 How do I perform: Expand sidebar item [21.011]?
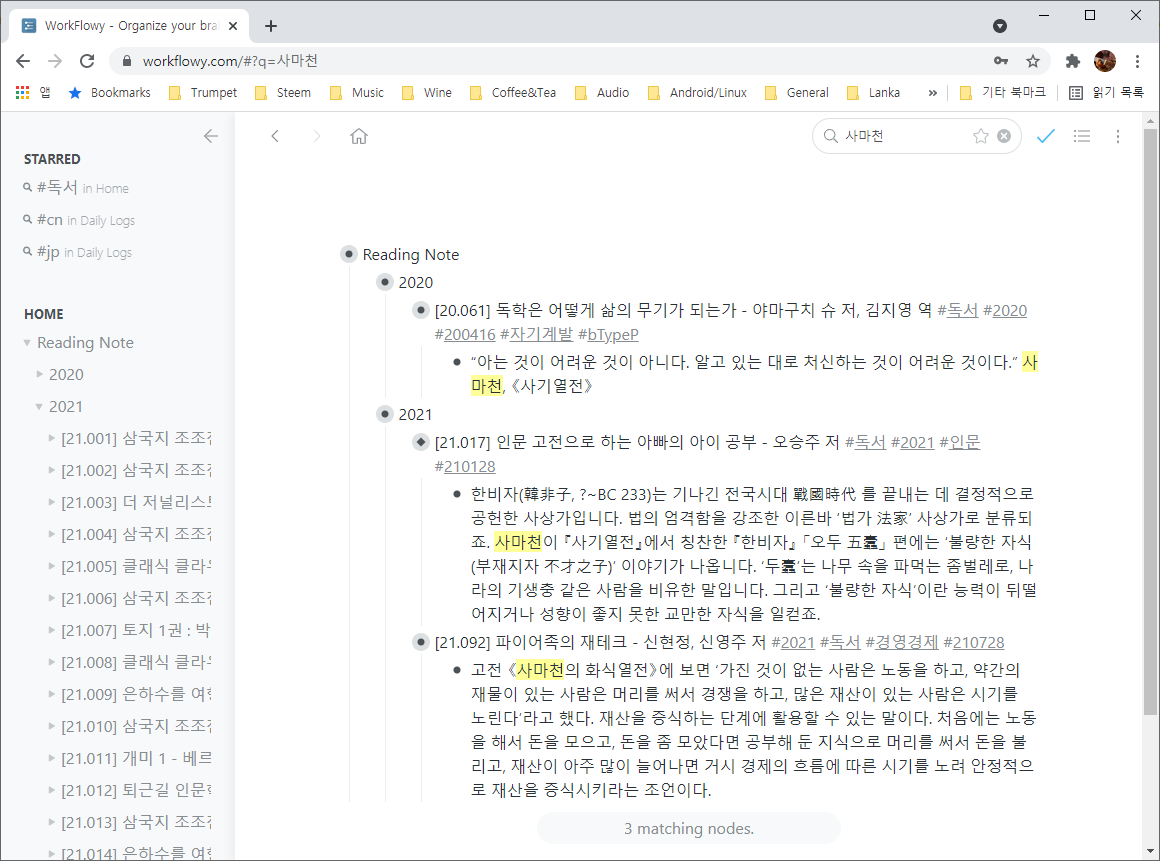(x=51, y=758)
